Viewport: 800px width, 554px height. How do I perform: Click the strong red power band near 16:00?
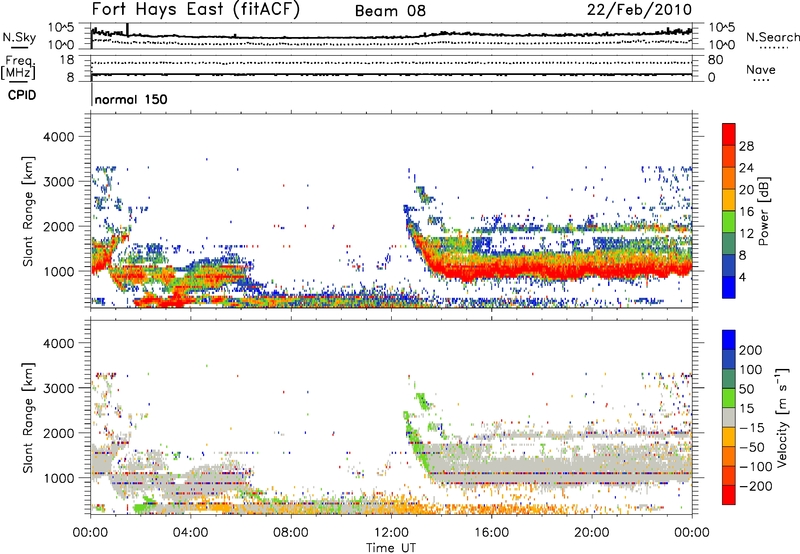491,269
